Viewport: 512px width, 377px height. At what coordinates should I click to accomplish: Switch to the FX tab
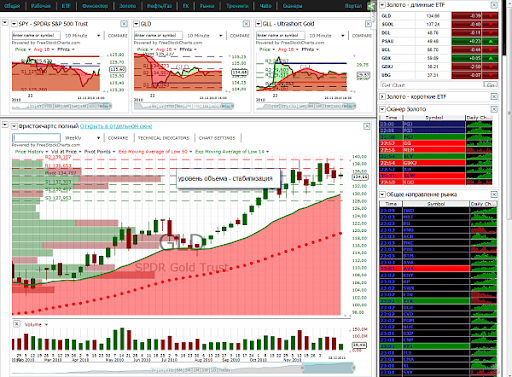click(186, 6)
